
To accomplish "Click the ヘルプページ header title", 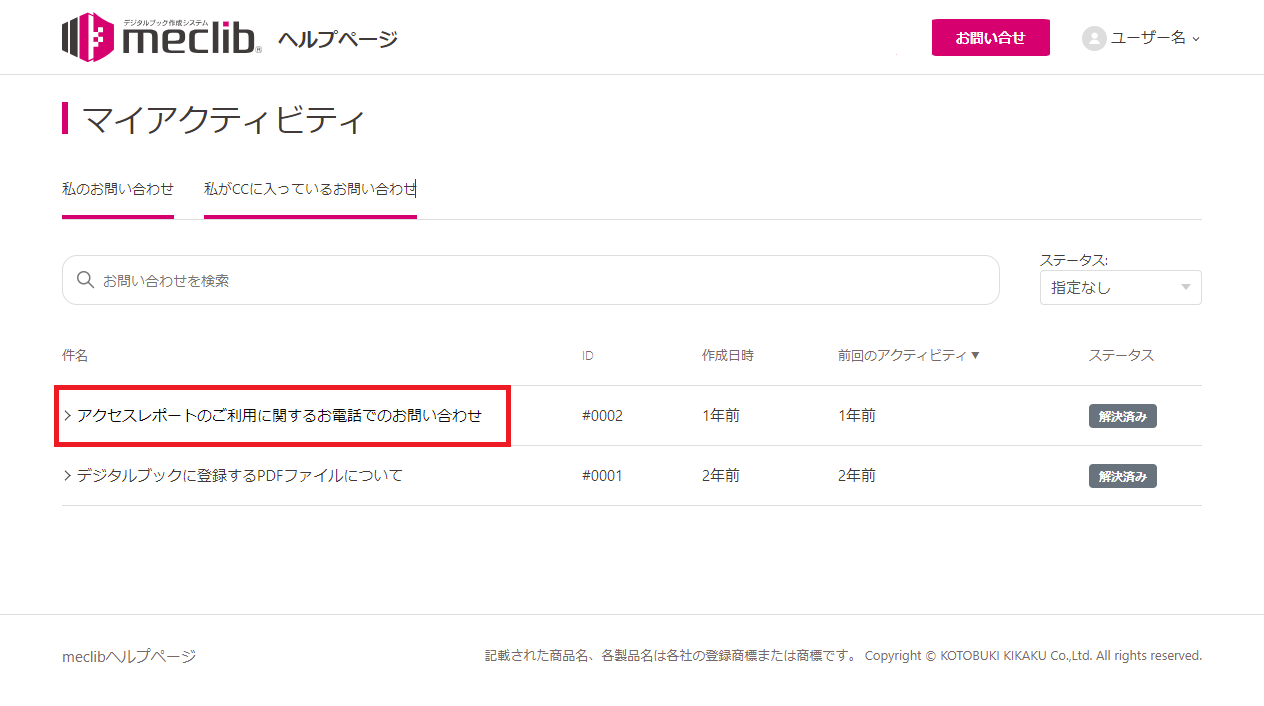I will tap(338, 39).
